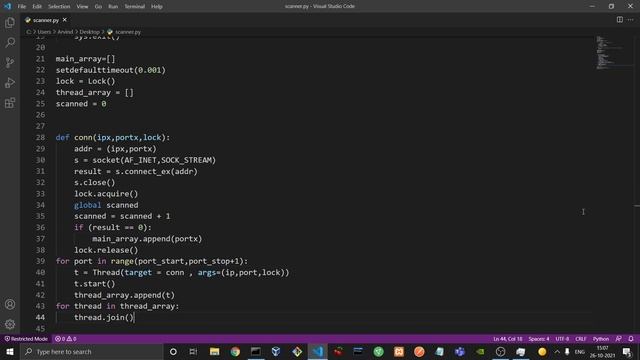Click the Ln 44, Col 18 status item
The image size is (640, 360).
(507, 339)
